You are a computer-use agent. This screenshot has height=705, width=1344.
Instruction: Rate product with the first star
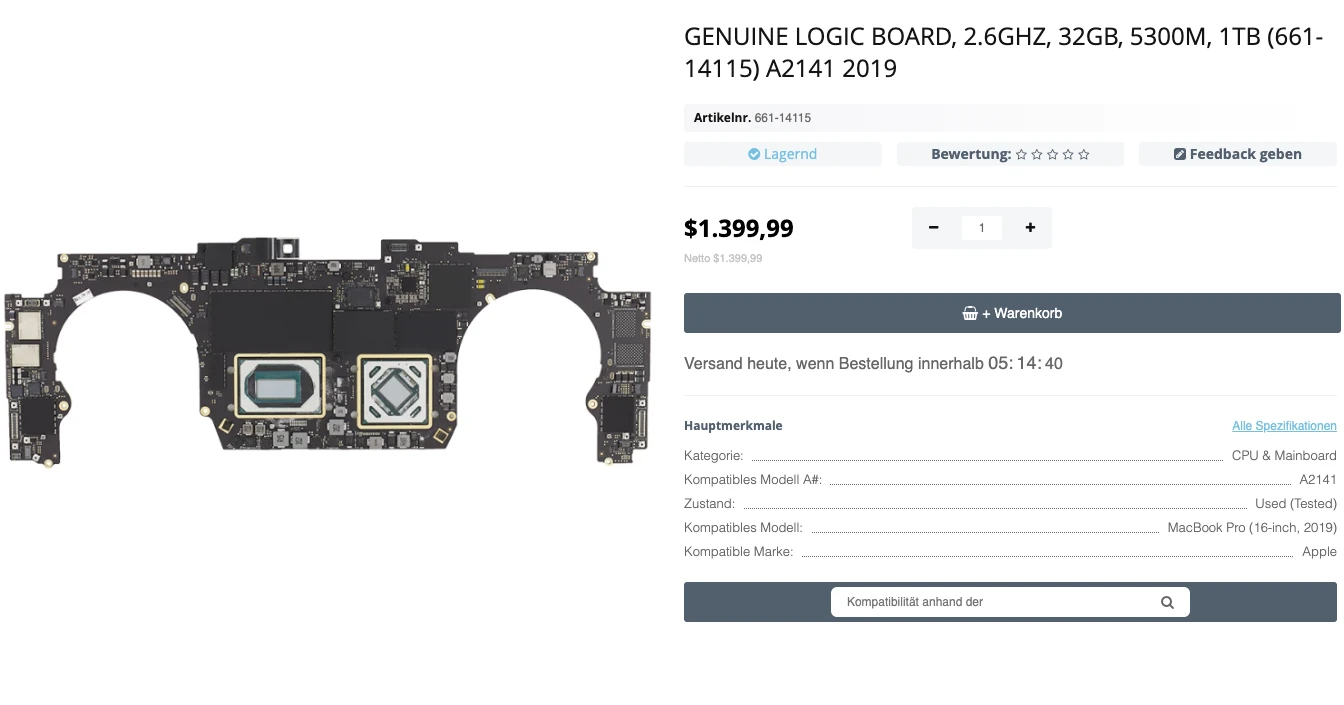[x=1021, y=155]
